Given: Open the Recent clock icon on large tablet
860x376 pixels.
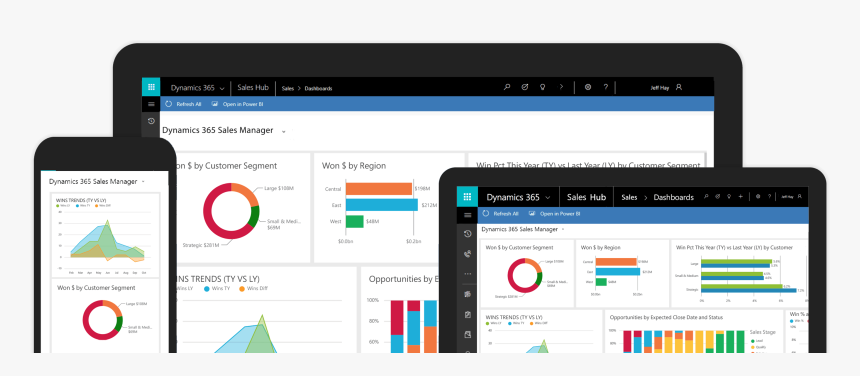Looking at the screenshot, I should pyautogui.click(x=151, y=121).
